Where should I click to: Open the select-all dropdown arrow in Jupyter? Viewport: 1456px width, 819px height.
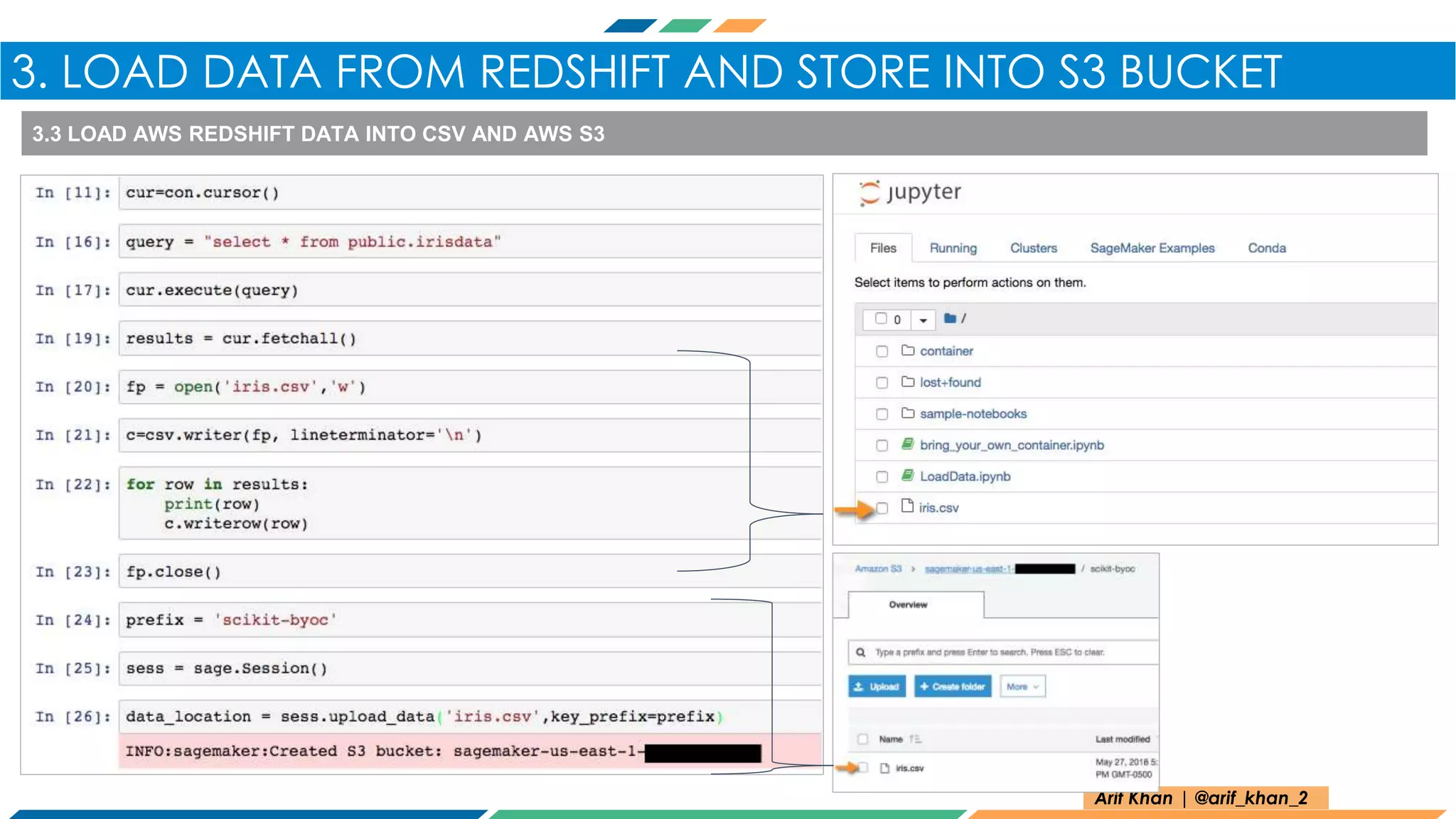923,320
